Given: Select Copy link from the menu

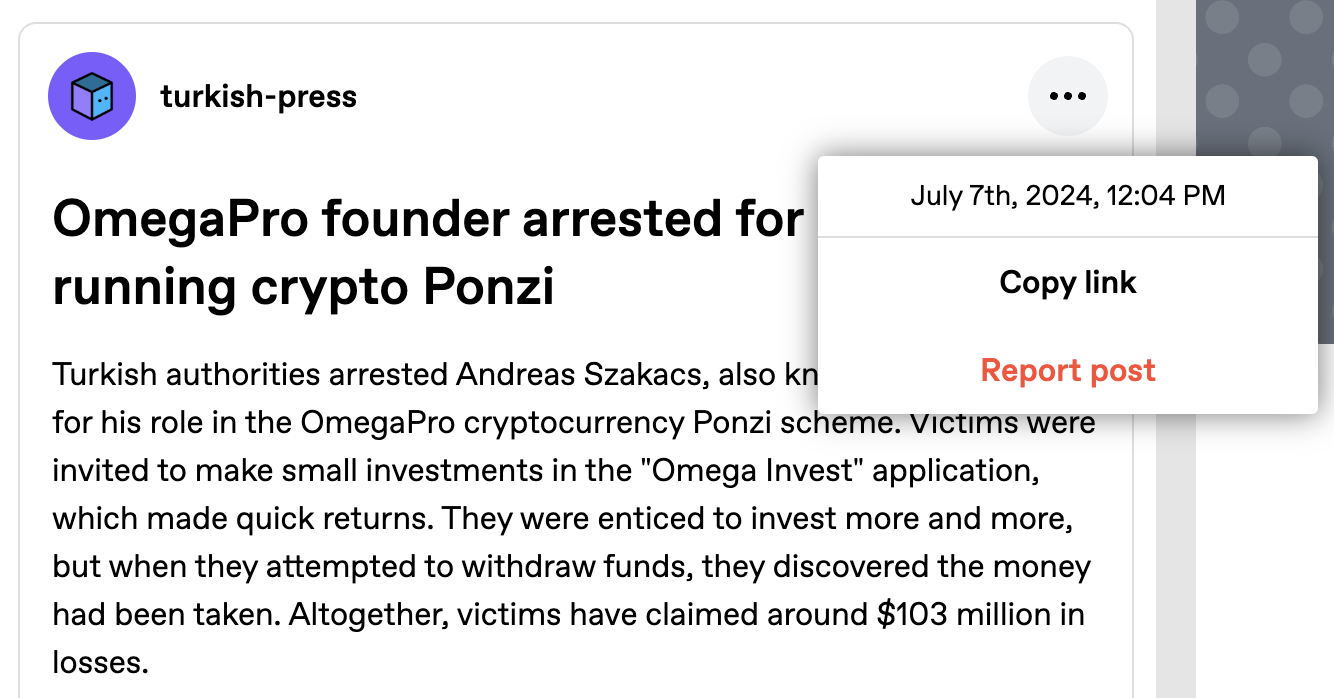Looking at the screenshot, I should (1068, 282).
